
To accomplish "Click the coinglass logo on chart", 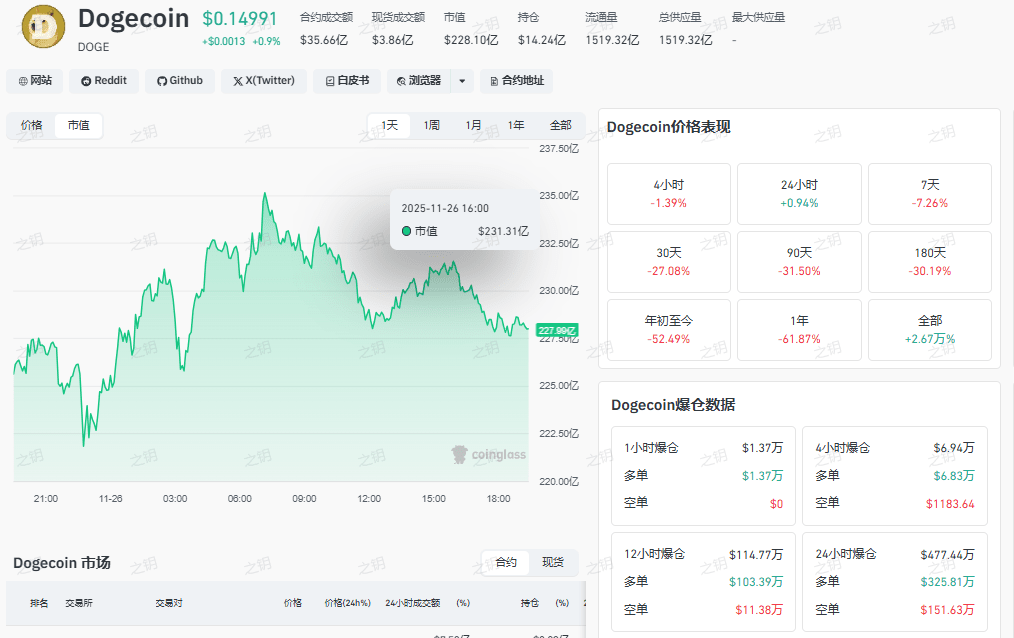I will pos(488,454).
